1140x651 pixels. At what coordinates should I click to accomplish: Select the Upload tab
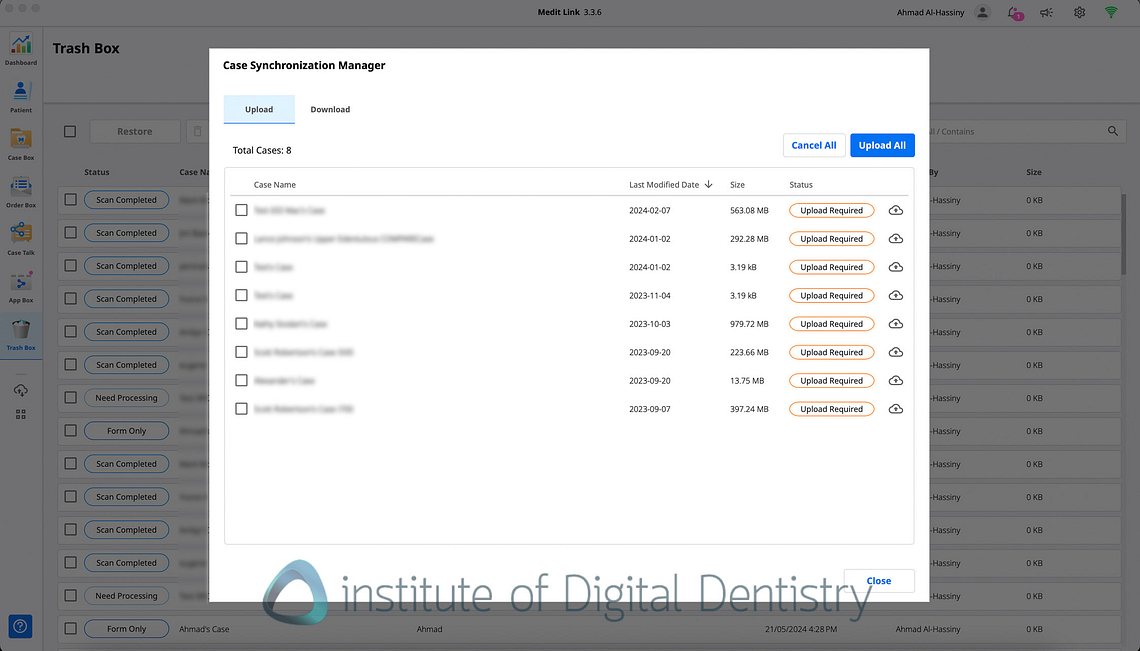pyautogui.click(x=259, y=109)
